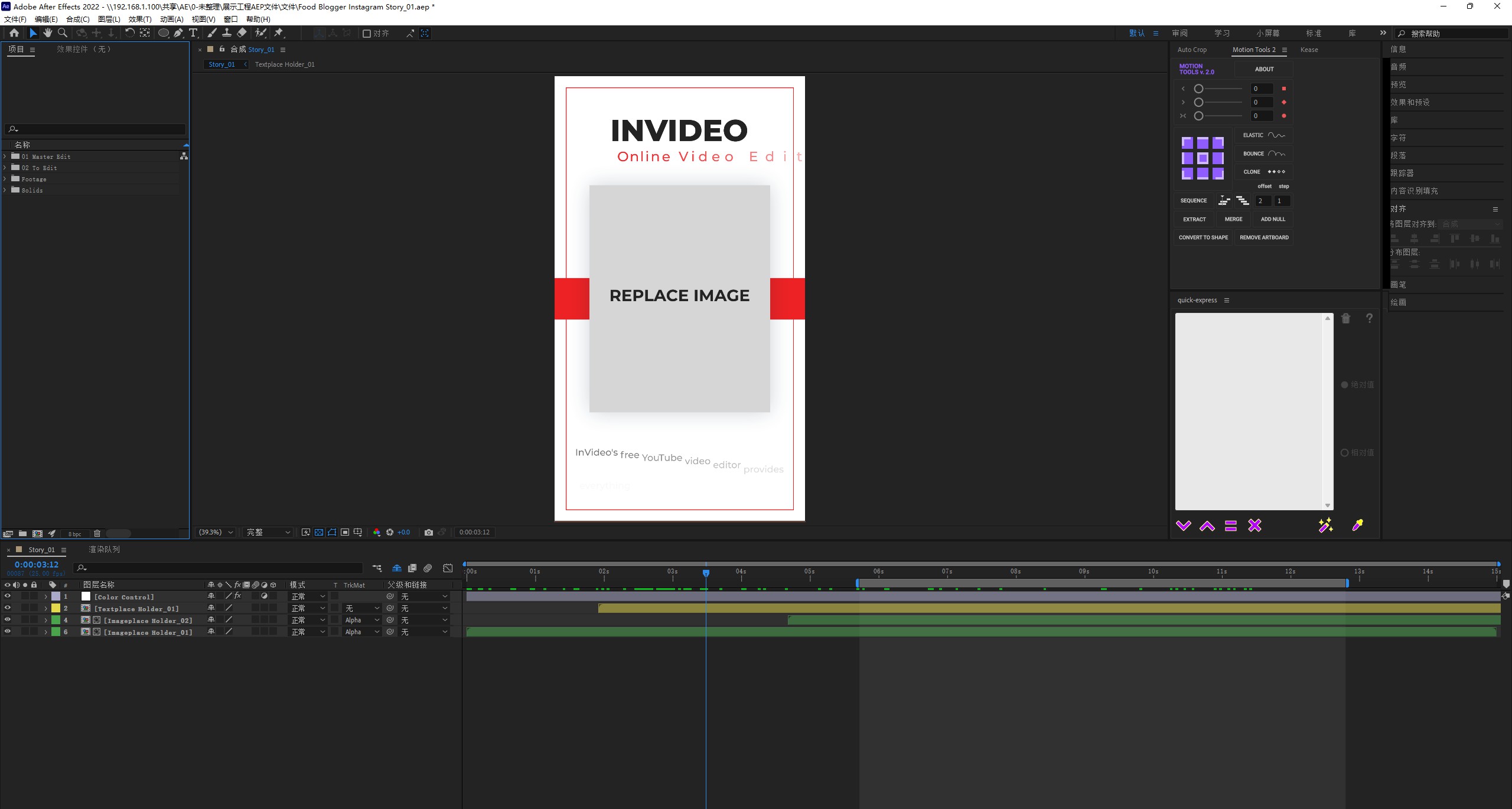This screenshot has height=809, width=1512.
Task: Open the 合成(C) menu
Action: coord(78,19)
